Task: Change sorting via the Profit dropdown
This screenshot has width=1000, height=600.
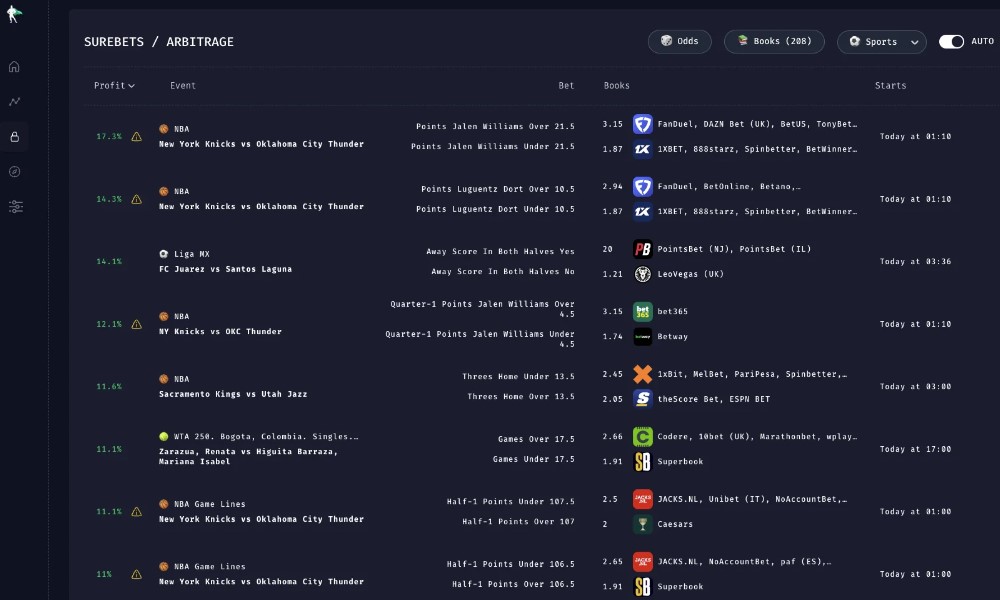Action: (x=114, y=85)
